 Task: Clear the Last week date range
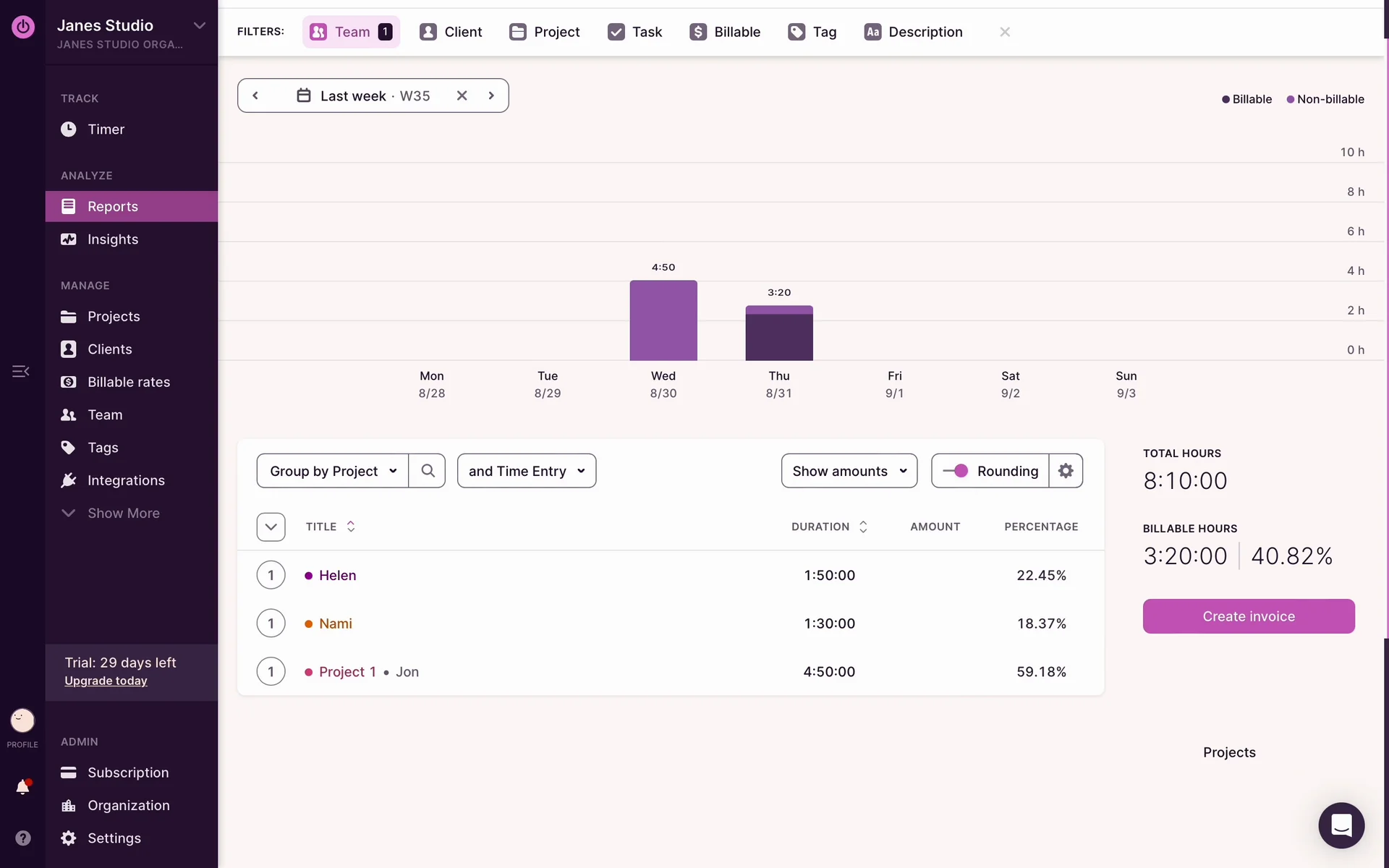462,95
